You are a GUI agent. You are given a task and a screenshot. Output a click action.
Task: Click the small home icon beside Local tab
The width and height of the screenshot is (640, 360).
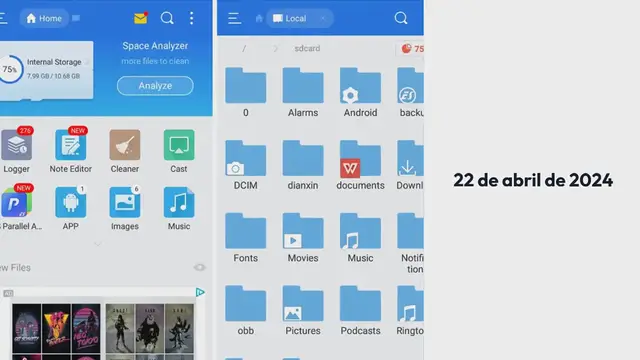coord(259,18)
